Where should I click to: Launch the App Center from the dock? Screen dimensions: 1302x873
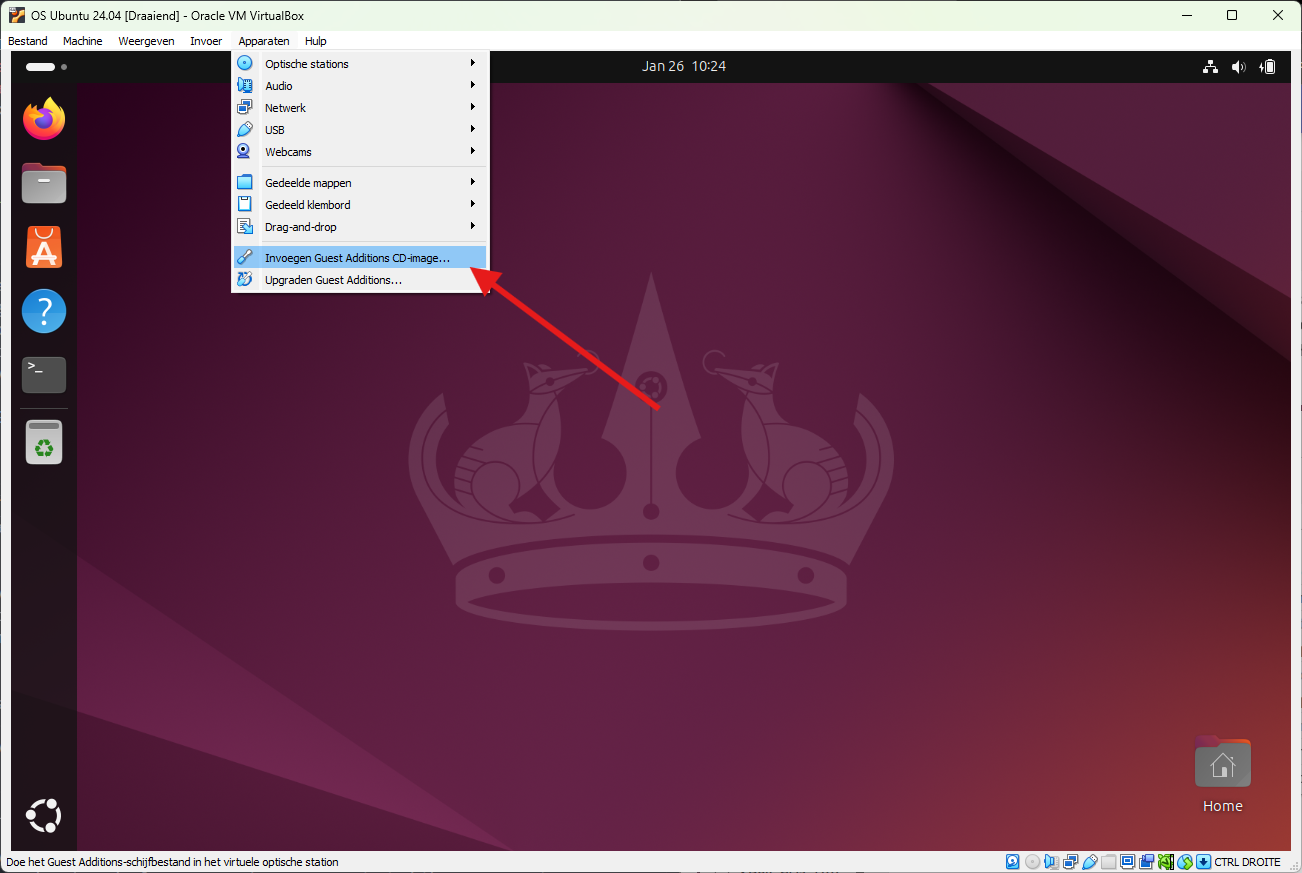point(43,247)
